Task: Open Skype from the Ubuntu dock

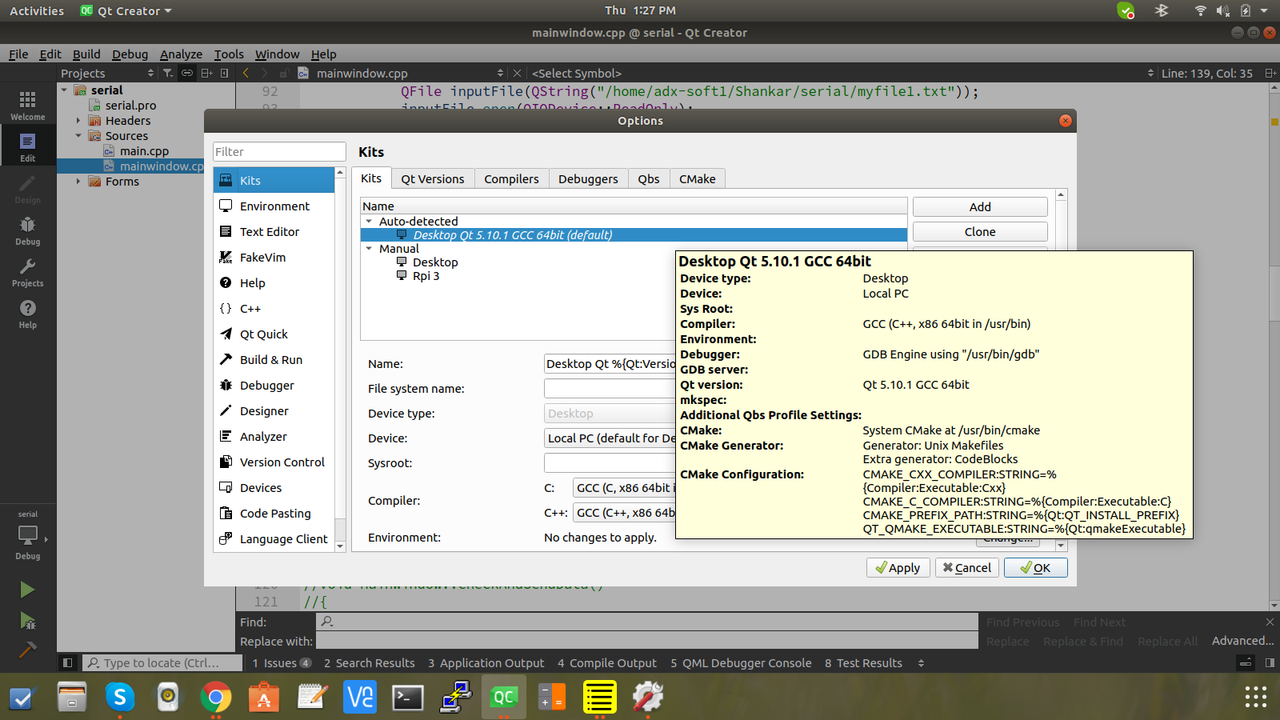Action: coord(120,697)
